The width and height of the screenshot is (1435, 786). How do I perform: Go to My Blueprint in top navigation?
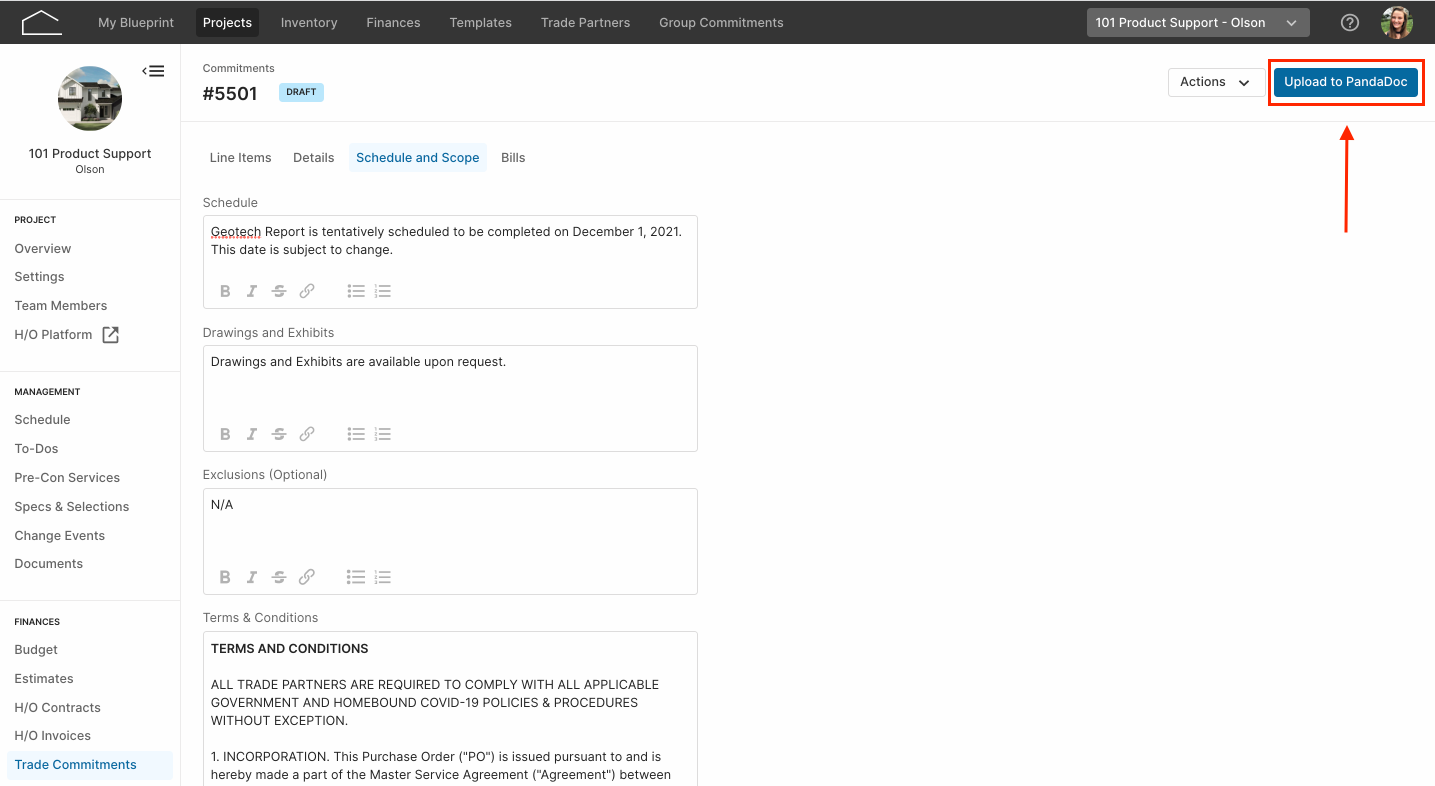136,22
